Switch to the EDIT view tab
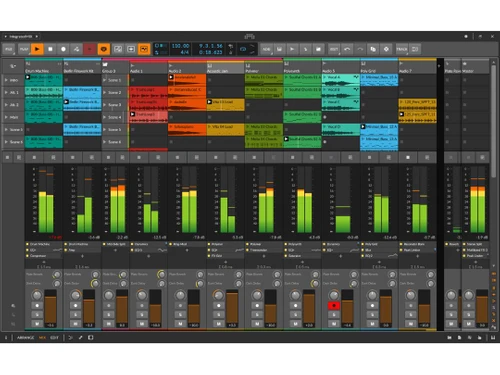 54,338
